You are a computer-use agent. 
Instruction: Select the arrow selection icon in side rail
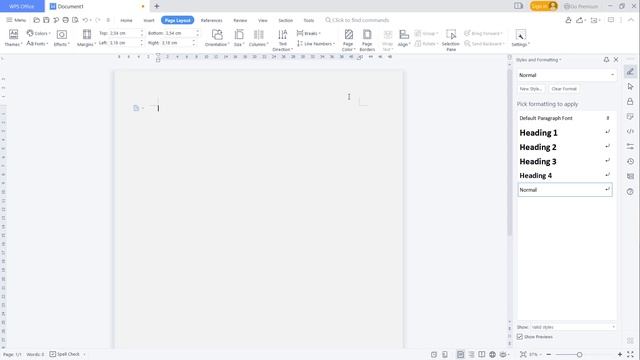tap(630, 87)
